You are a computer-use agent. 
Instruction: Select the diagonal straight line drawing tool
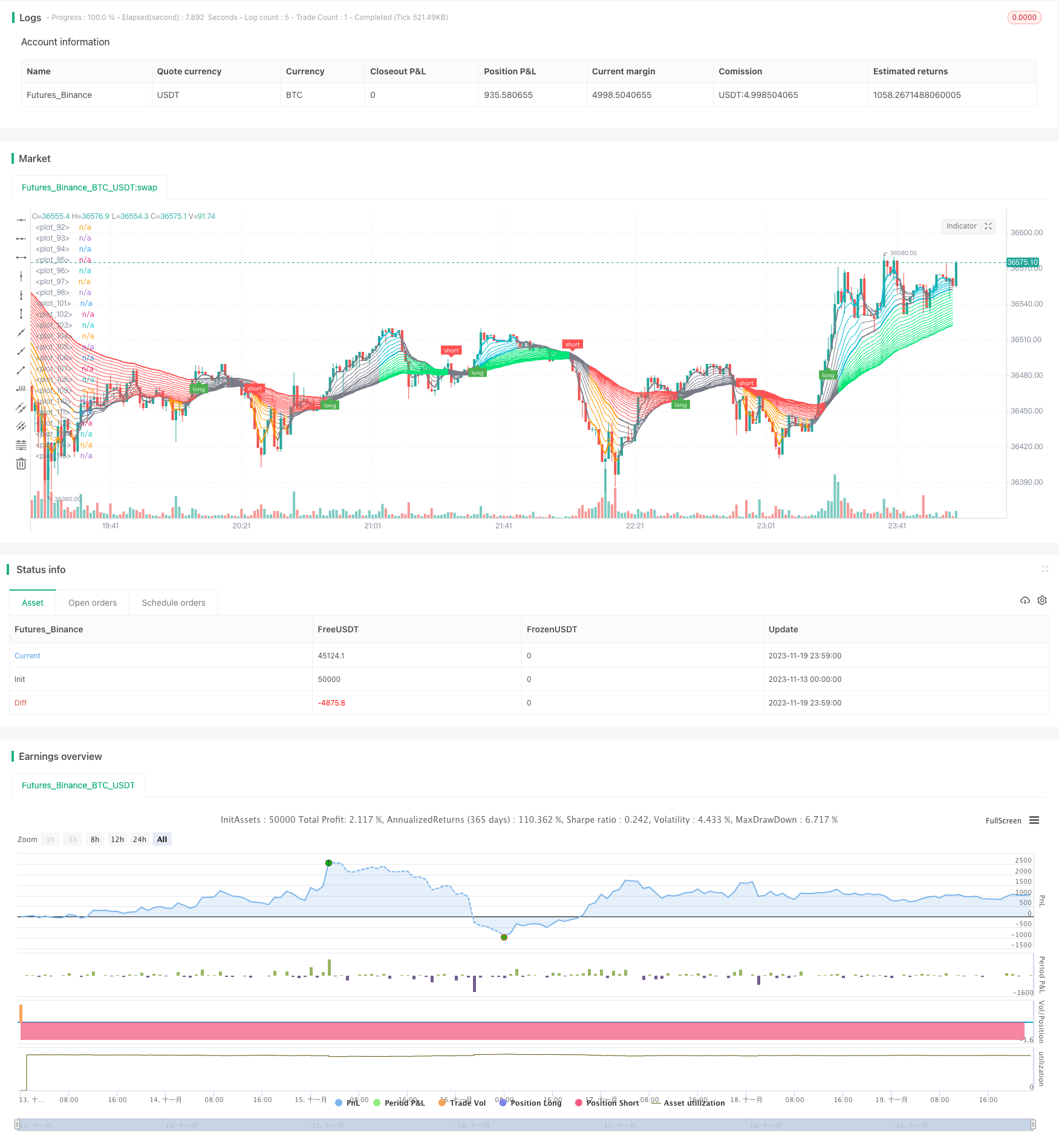21,332
